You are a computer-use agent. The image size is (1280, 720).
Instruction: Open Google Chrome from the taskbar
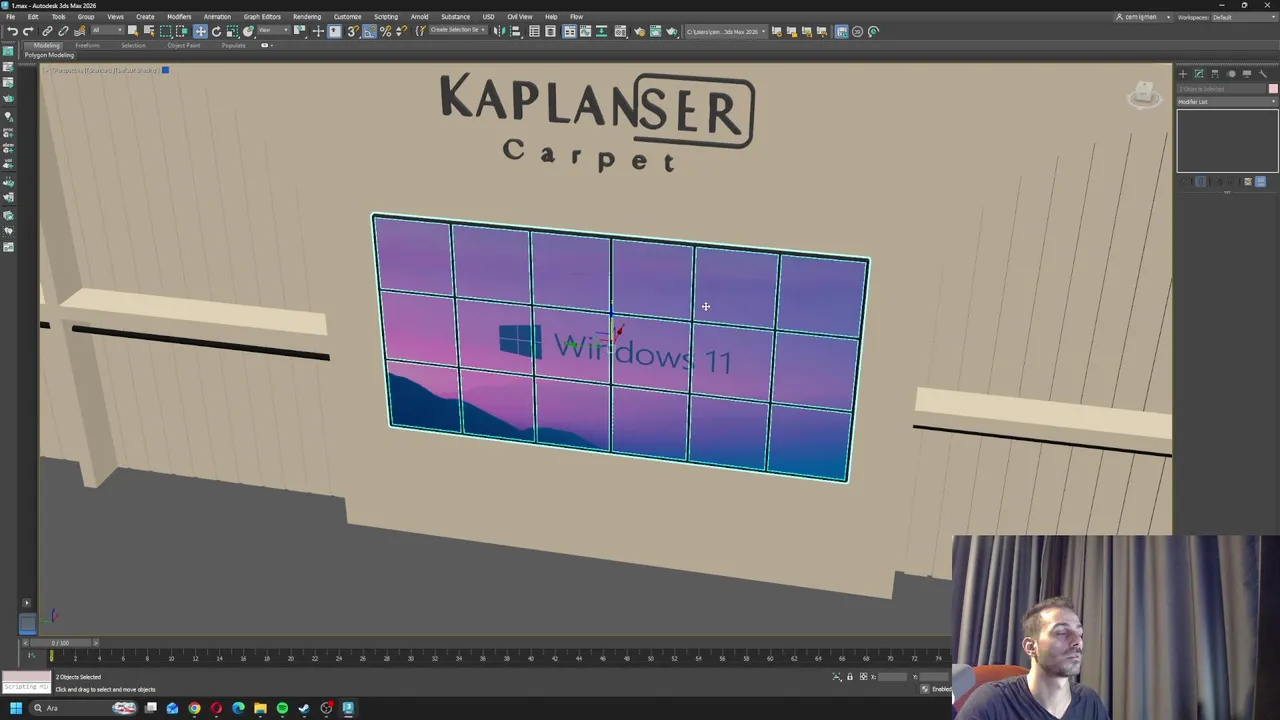point(194,708)
